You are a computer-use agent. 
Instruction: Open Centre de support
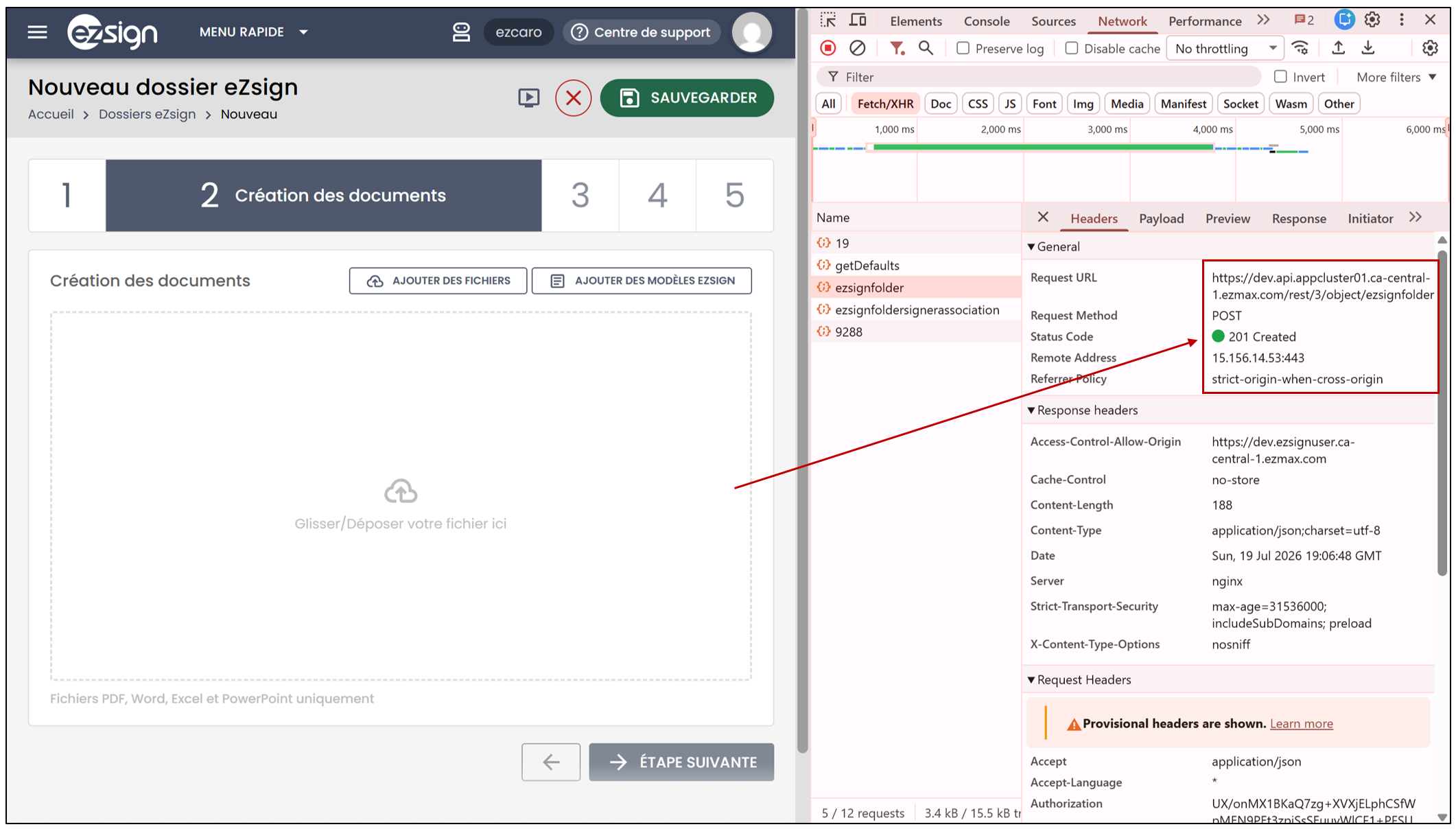[x=642, y=32]
